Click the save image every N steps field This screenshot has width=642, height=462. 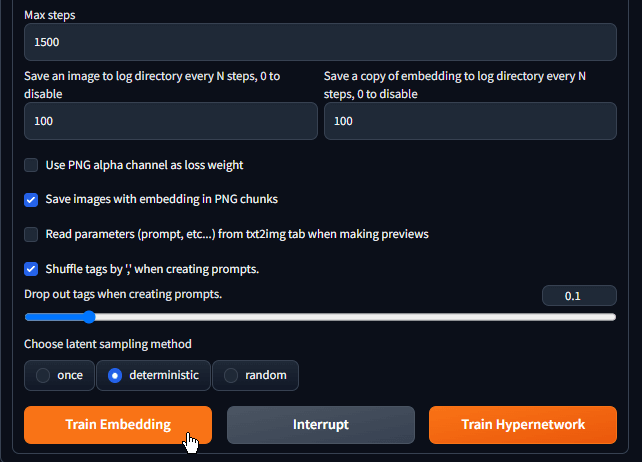[171, 121]
